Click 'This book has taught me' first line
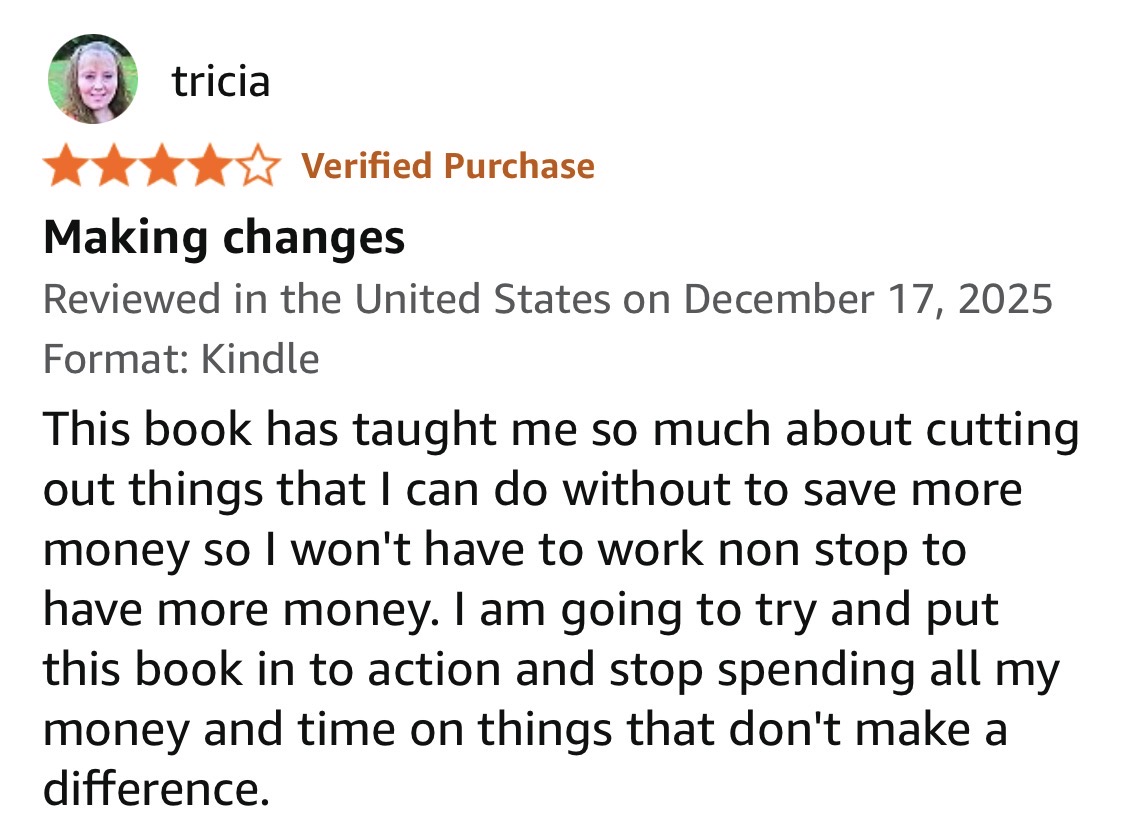Image resolution: width=1125 pixels, height=837 pixels. coord(560,430)
